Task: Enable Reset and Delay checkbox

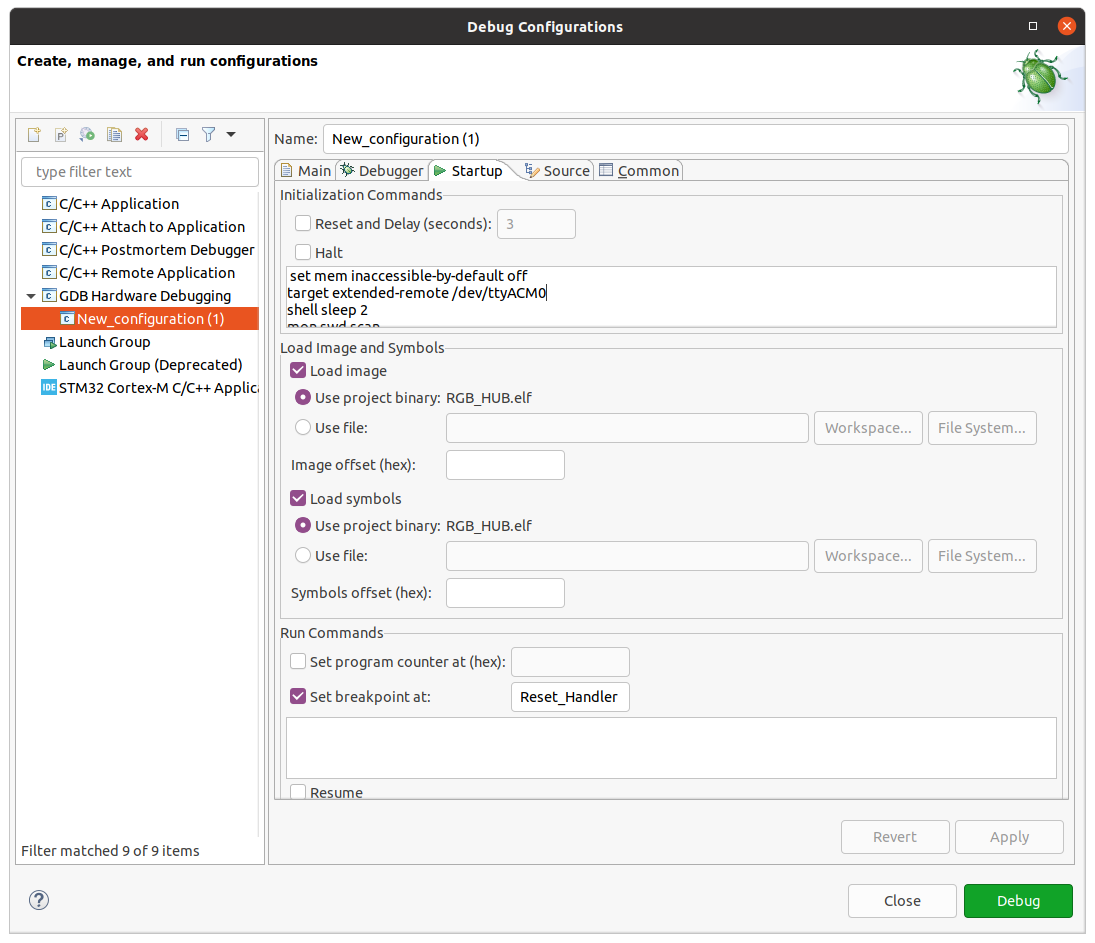Action: [x=303, y=224]
